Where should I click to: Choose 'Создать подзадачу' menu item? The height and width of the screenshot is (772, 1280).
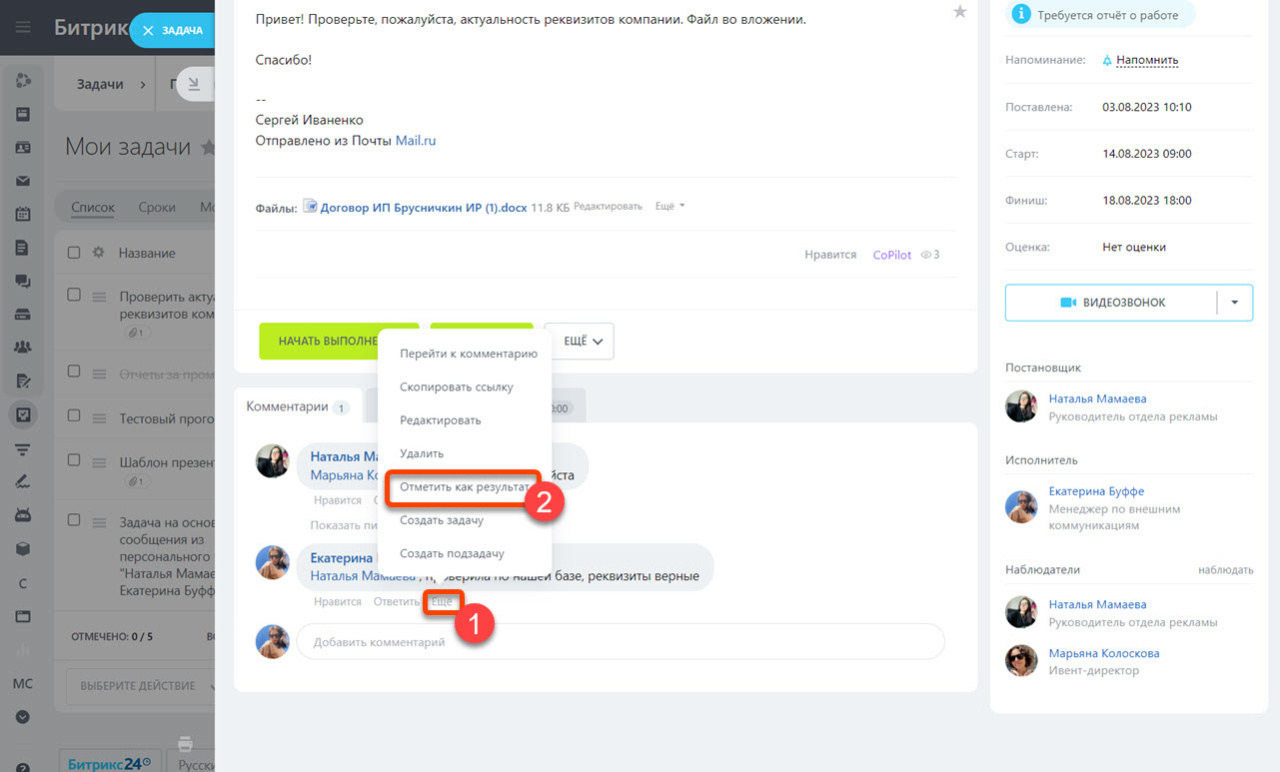pyautogui.click(x=452, y=553)
